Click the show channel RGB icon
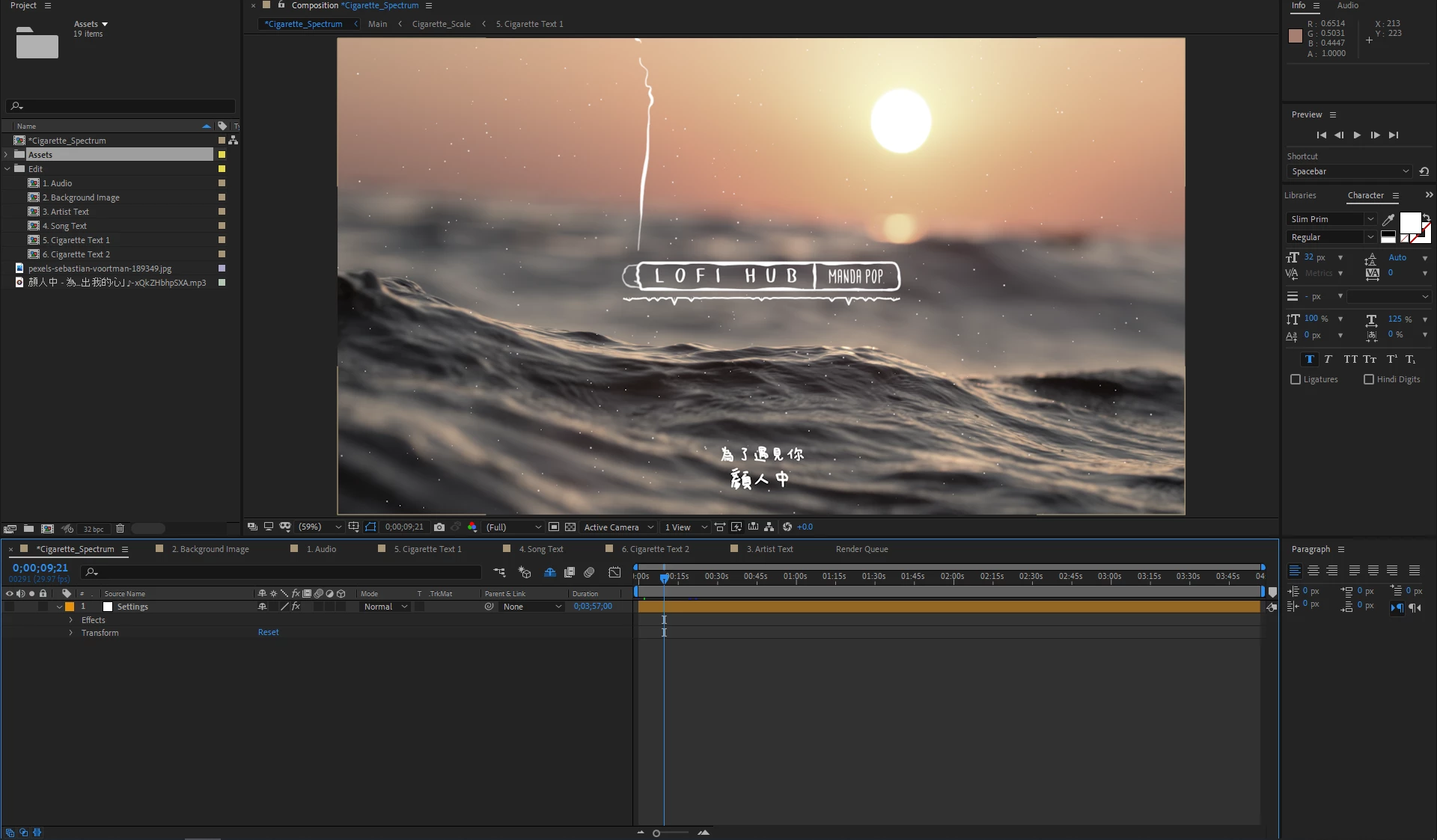This screenshot has height=840, width=1437. [x=472, y=527]
